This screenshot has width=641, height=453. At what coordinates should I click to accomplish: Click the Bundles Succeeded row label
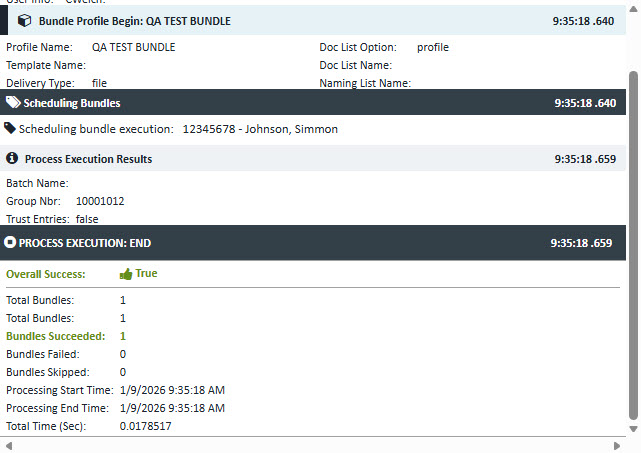pos(52,336)
